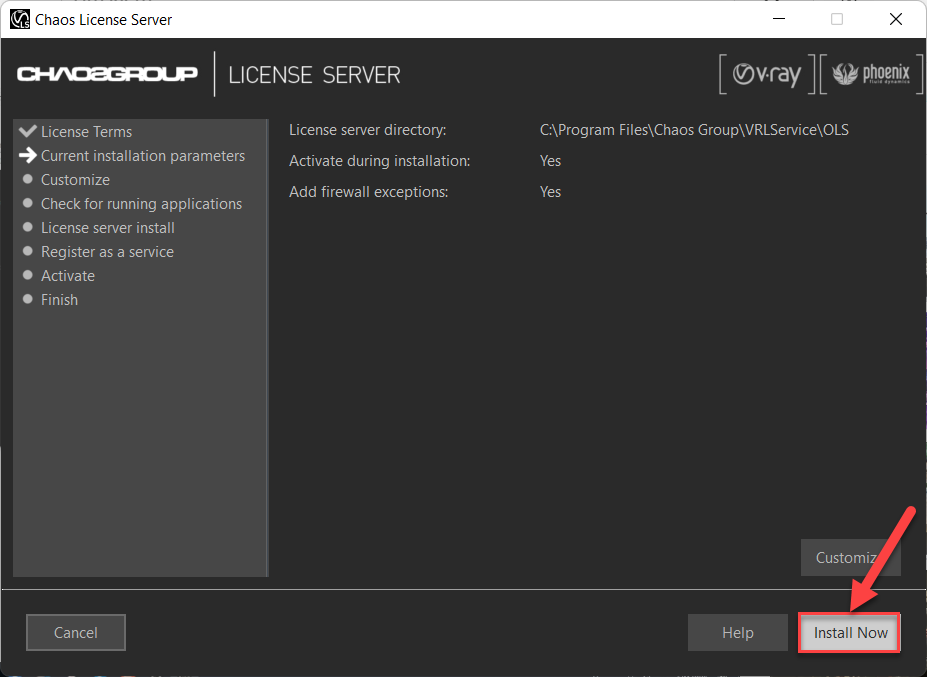Screen dimensions: 927x677
Task: Open the Help button
Action: [x=737, y=633]
